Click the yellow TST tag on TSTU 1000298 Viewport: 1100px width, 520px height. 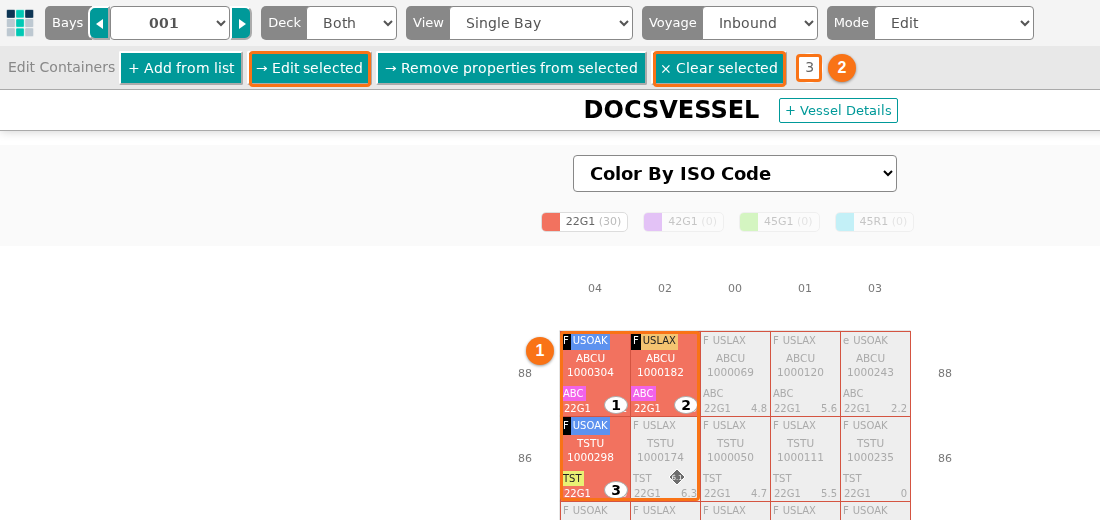pyautogui.click(x=572, y=479)
